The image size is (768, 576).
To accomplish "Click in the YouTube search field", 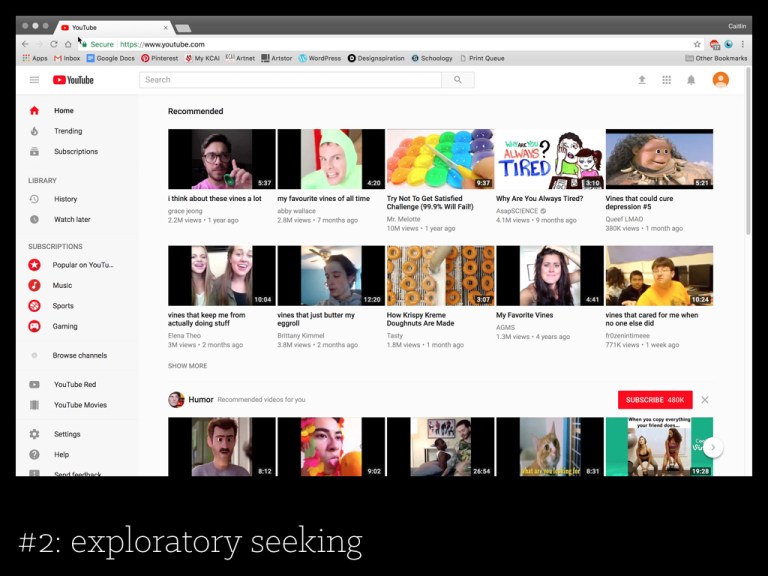I will pyautogui.click(x=290, y=80).
